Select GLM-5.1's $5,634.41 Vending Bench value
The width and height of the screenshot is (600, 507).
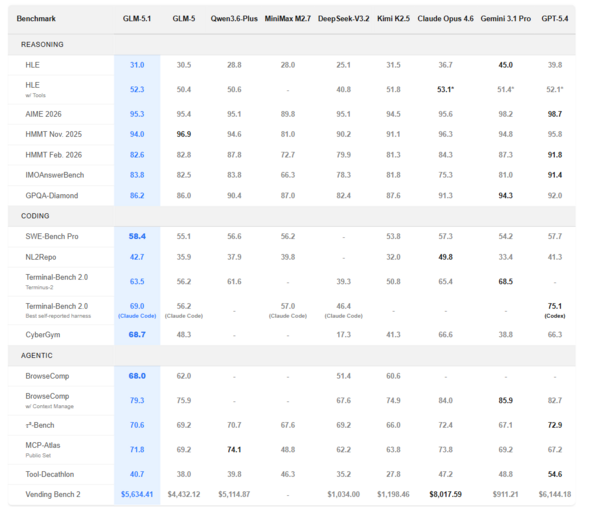137,494
